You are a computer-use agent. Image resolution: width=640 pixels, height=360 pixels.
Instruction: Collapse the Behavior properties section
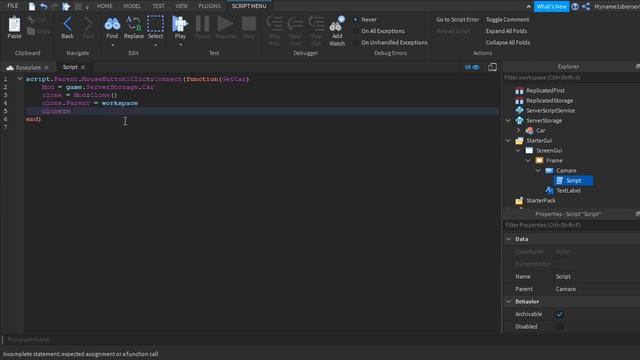(x=509, y=301)
